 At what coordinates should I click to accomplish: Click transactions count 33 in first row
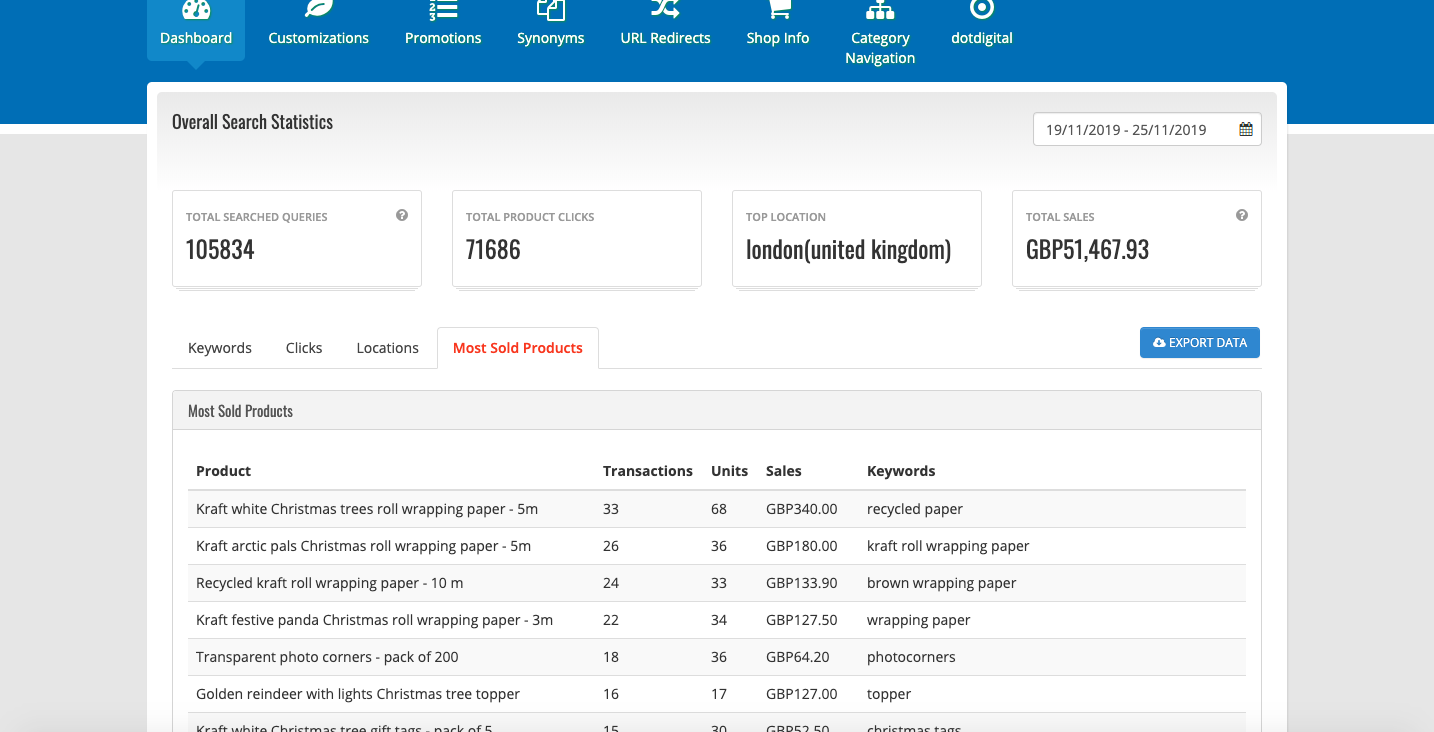(x=611, y=509)
